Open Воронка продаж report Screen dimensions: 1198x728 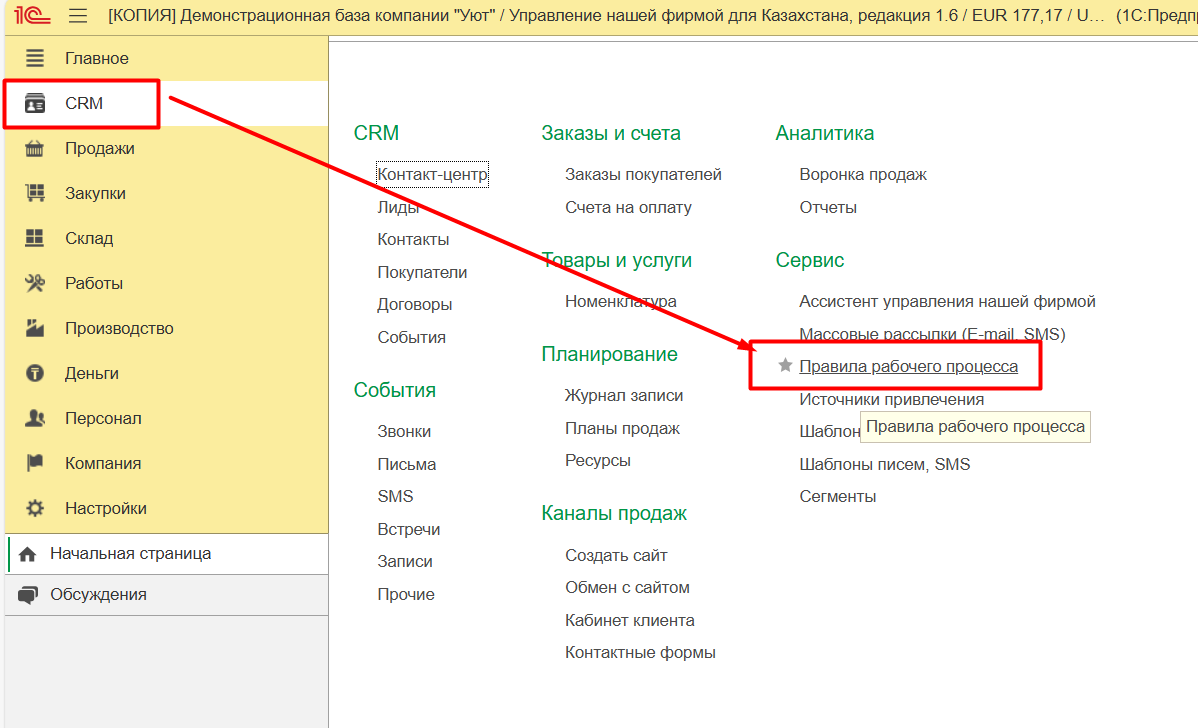point(862,175)
